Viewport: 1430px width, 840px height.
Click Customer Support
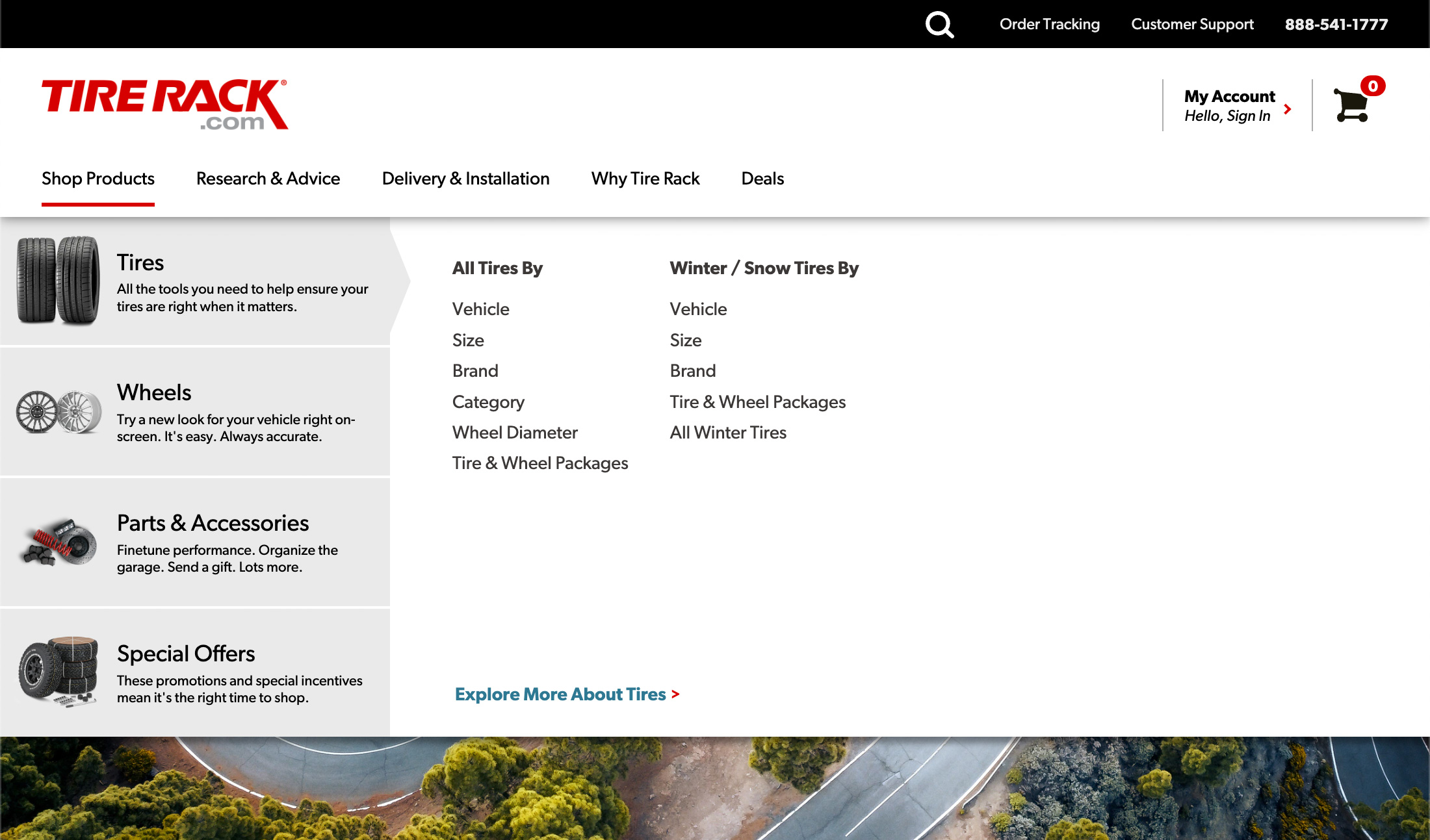(1191, 24)
